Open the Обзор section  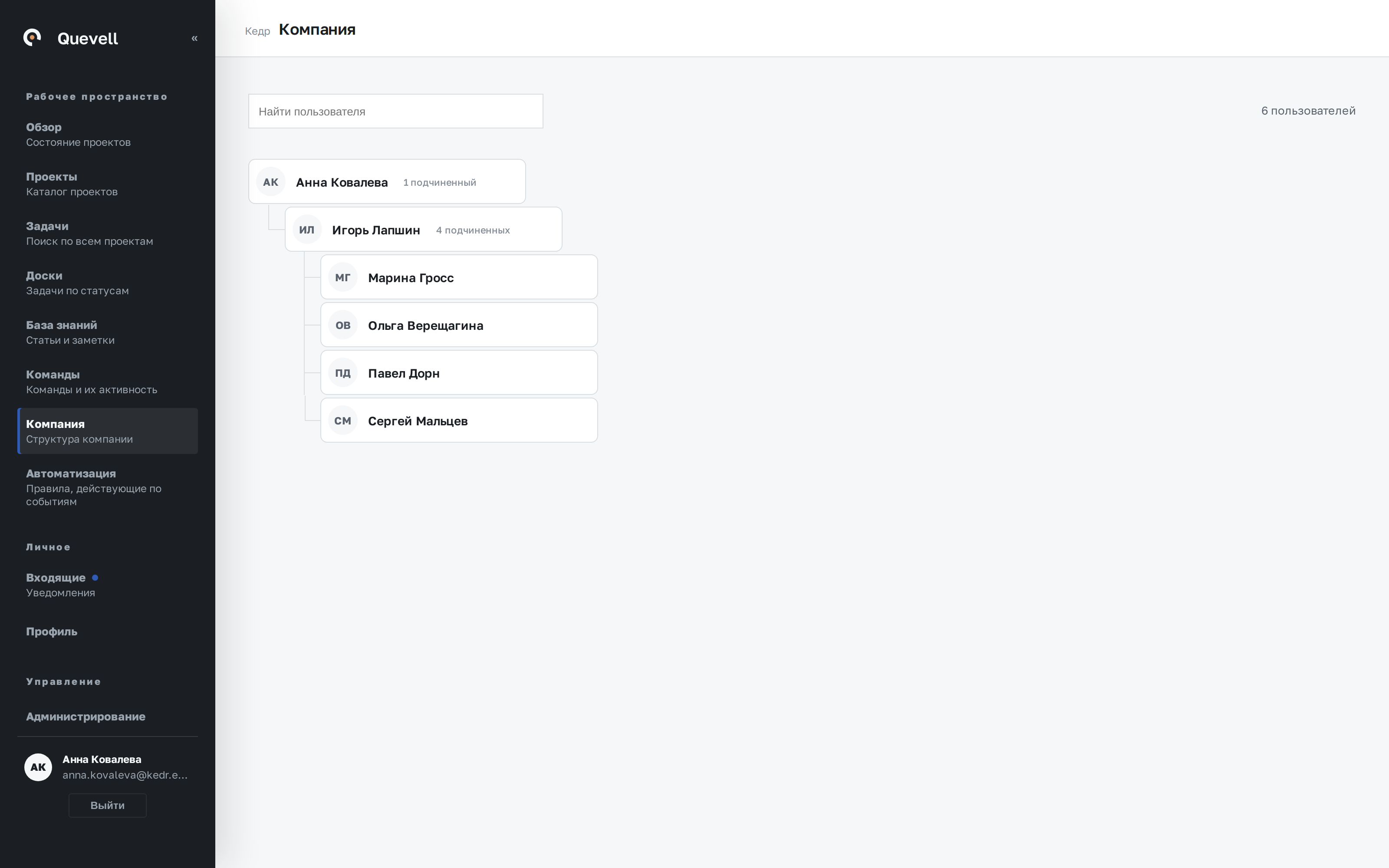coord(107,135)
